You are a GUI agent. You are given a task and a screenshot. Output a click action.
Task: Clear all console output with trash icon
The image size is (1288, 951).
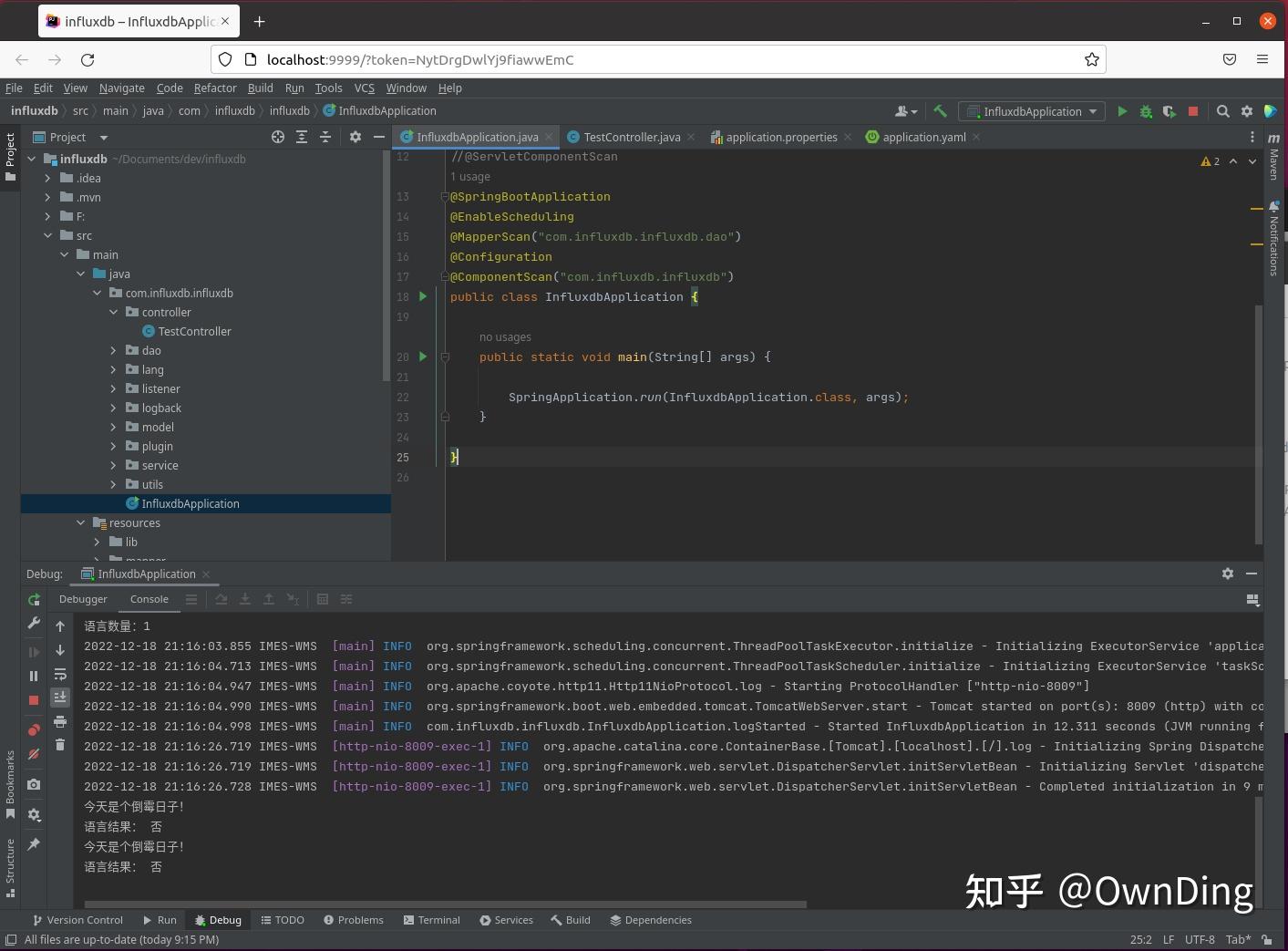click(x=60, y=745)
